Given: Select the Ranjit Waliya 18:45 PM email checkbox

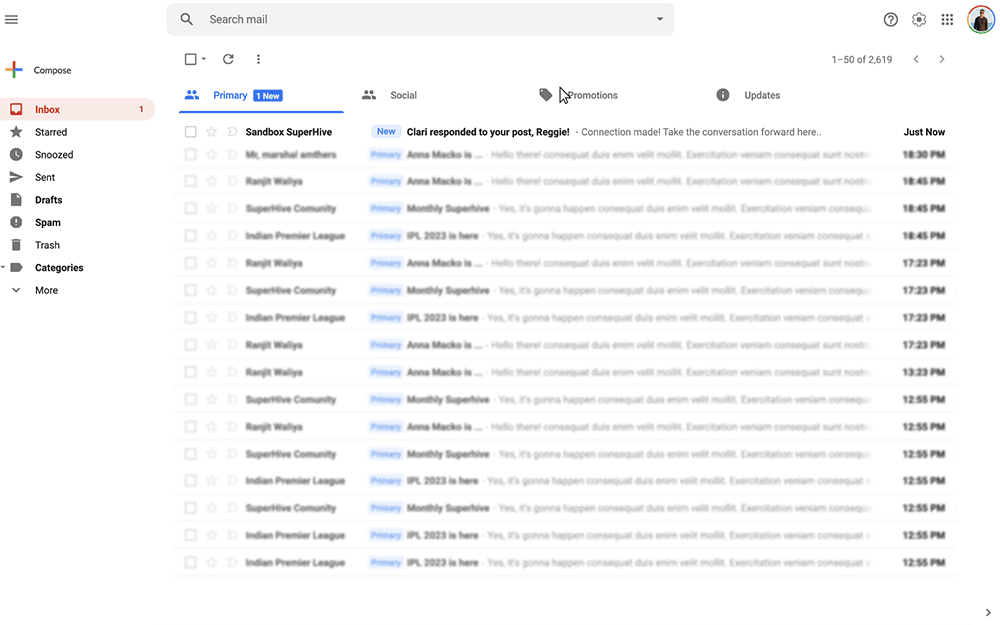Looking at the screenshot, I should (190, 181).
